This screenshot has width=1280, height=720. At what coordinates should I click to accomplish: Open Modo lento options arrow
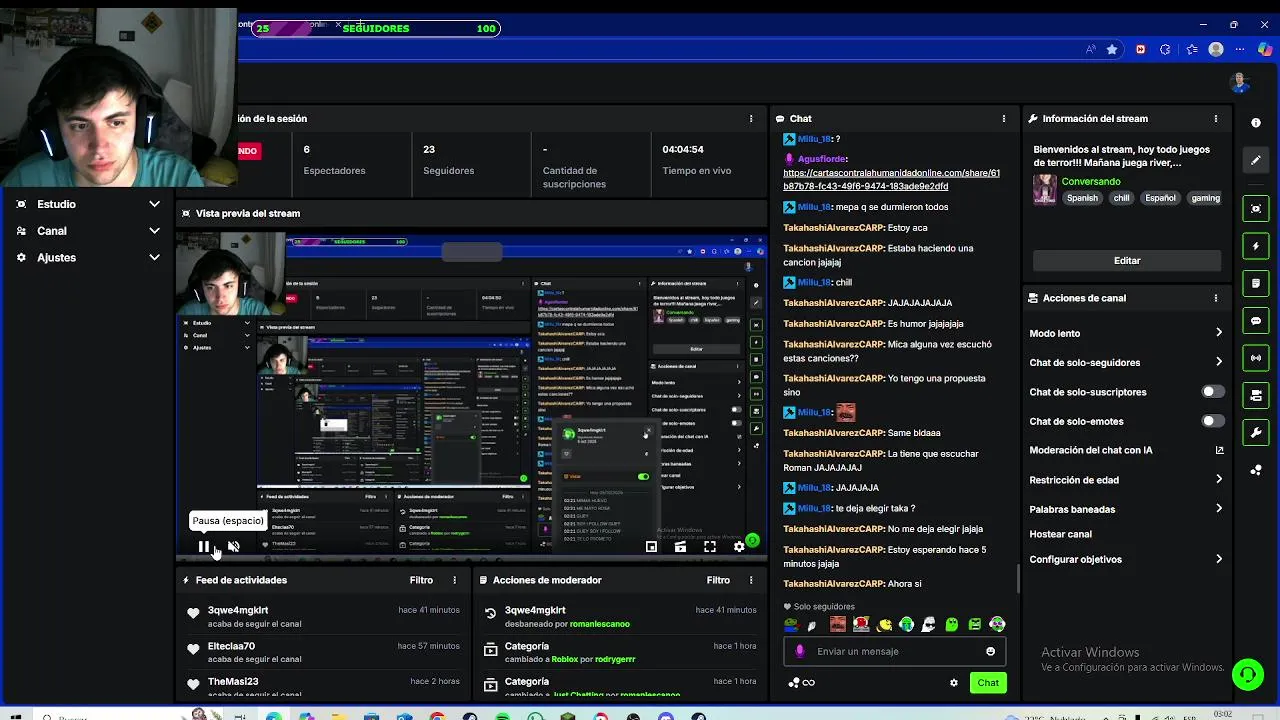coord(1218,333)
